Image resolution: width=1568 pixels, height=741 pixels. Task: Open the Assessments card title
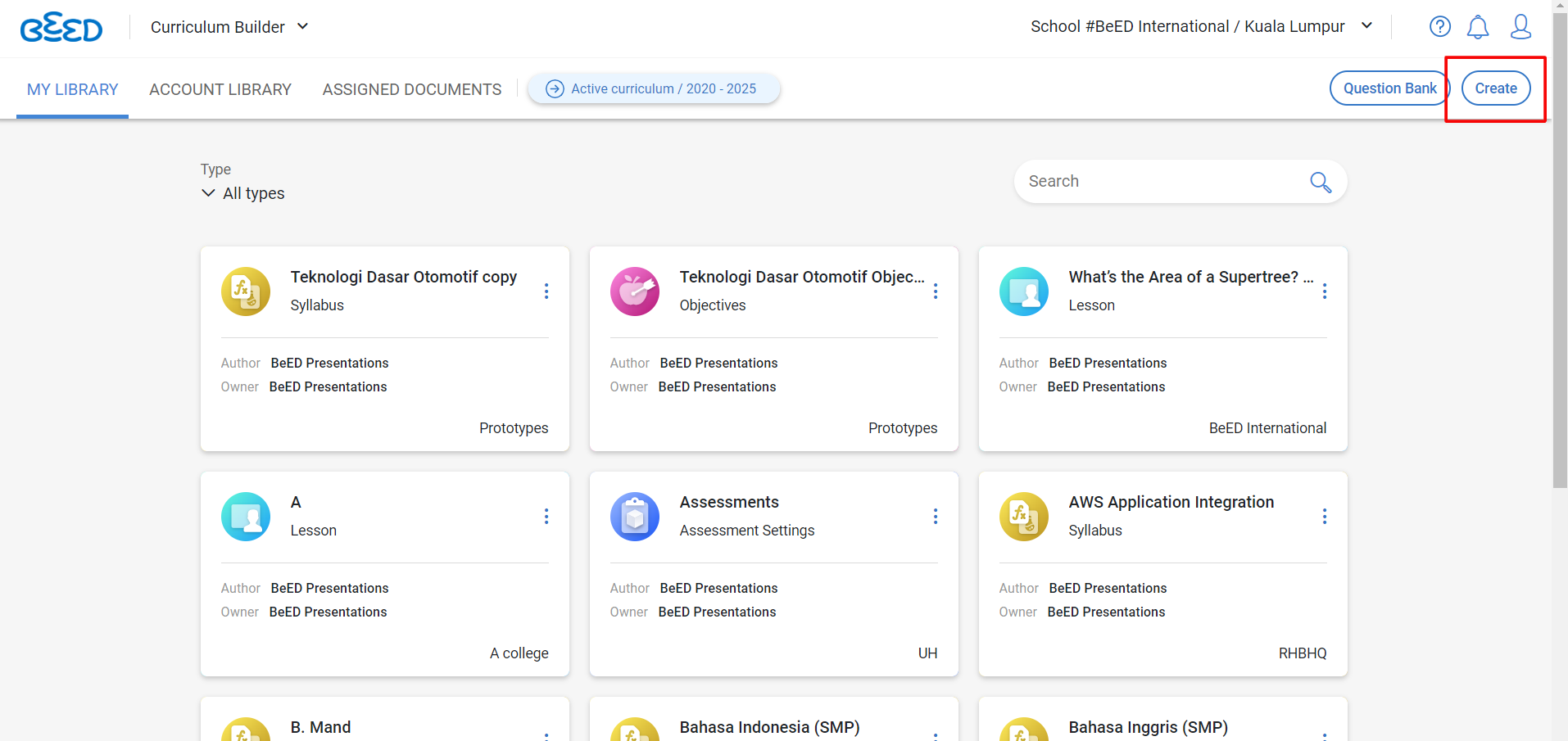point(729,502)
